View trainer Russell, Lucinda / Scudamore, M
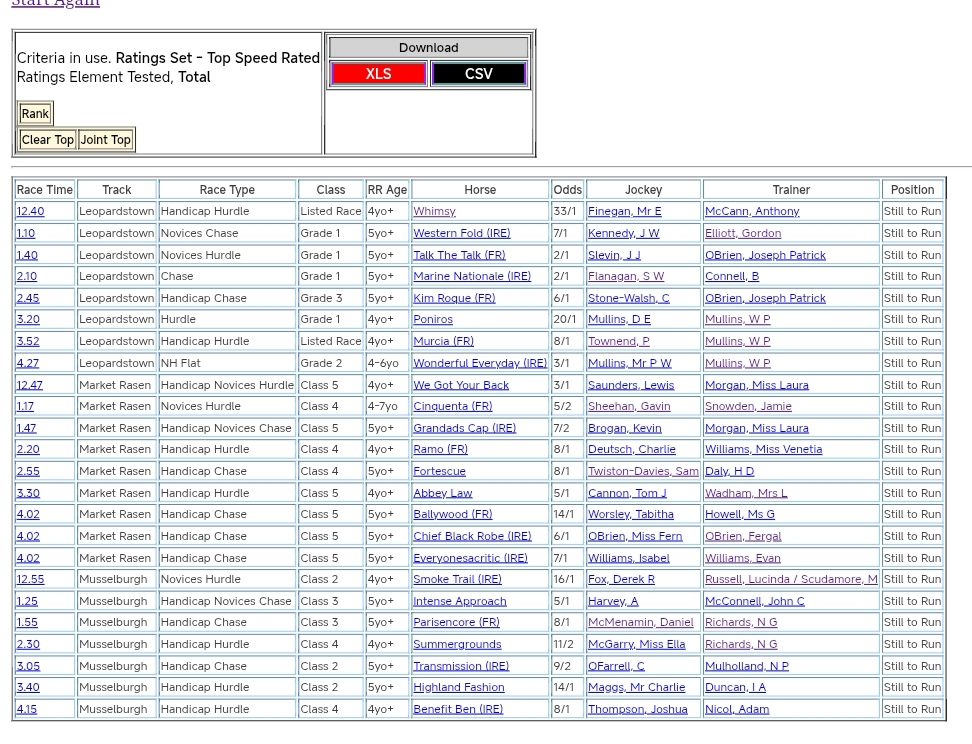The height and width of the screenshot is (744, 972). click(790, 579)
